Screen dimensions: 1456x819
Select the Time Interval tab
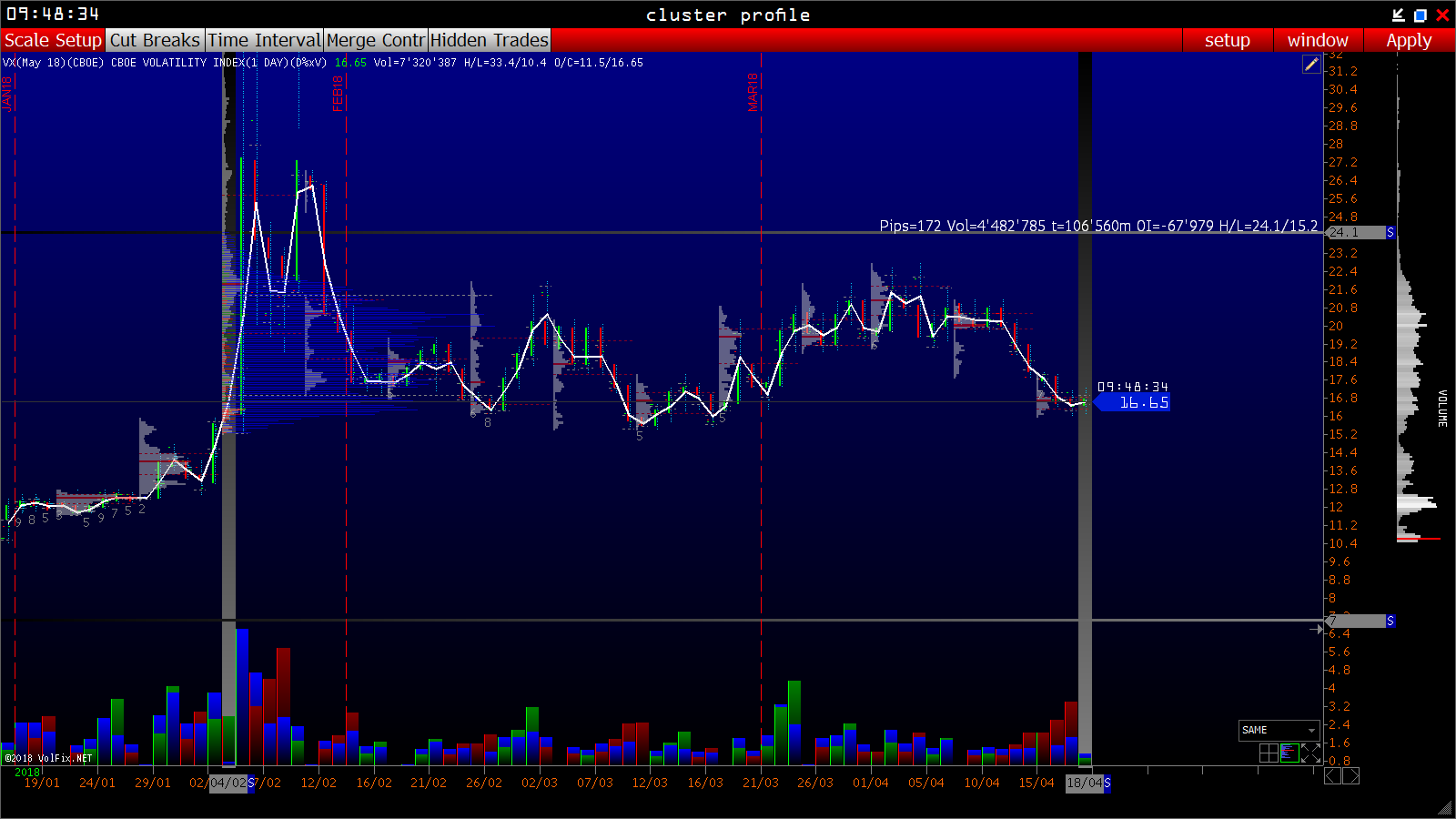click(x=264, y=40)
